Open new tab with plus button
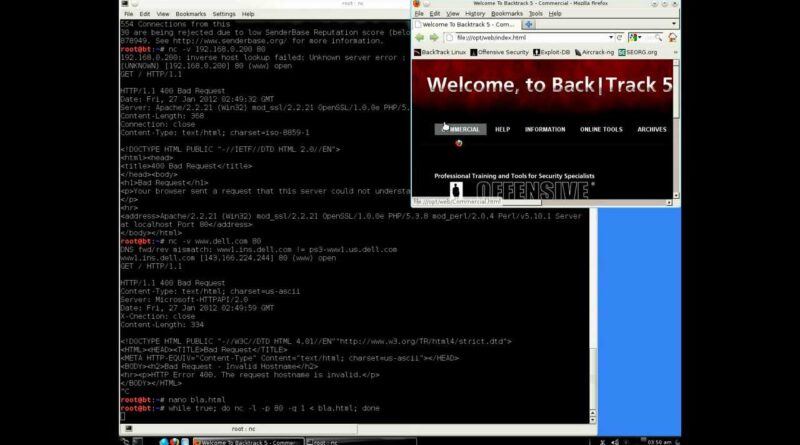This screenshot has height=445, width=800. pyautogui.click(x=529, y=24)
